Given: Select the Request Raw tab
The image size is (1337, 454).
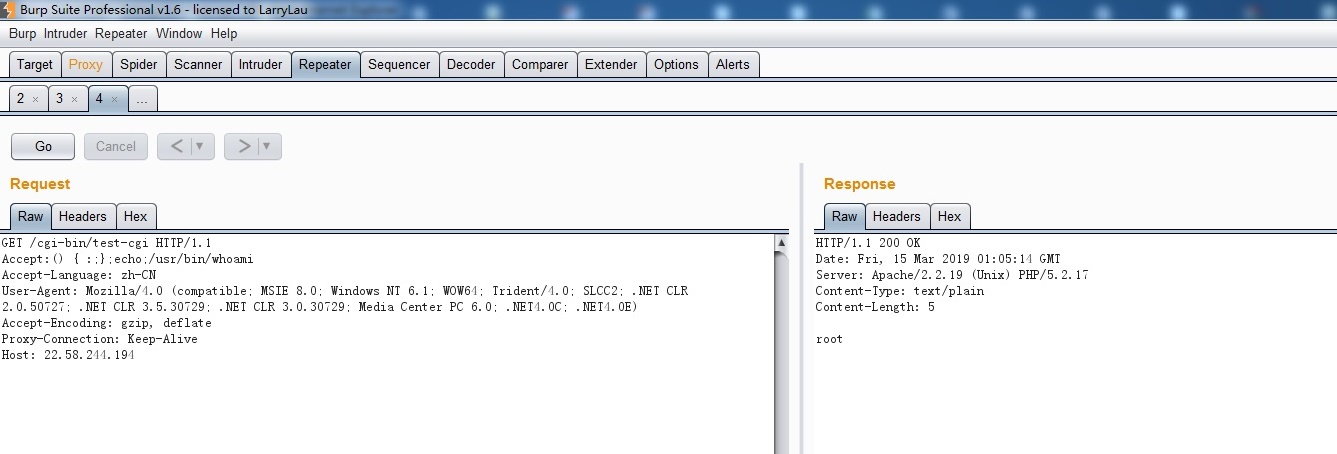Looking at the screenshot, I should [31, 216].
